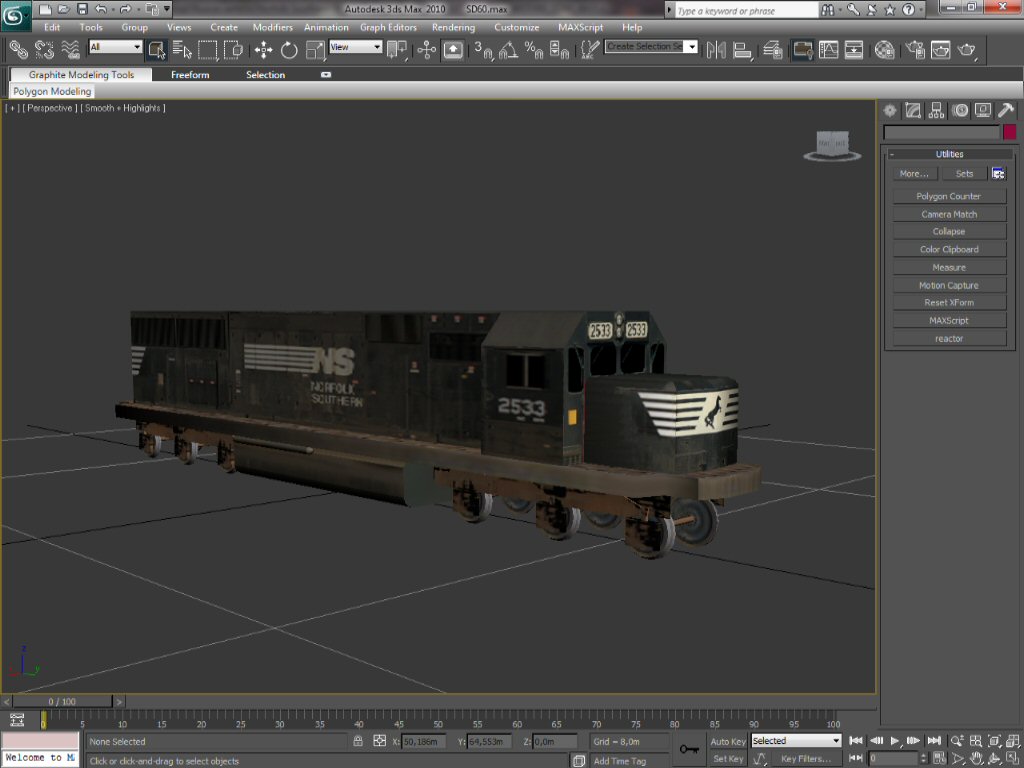Click the Set Key button
The height and width of the screenshot is (768, 1024).
click(728, 758)
